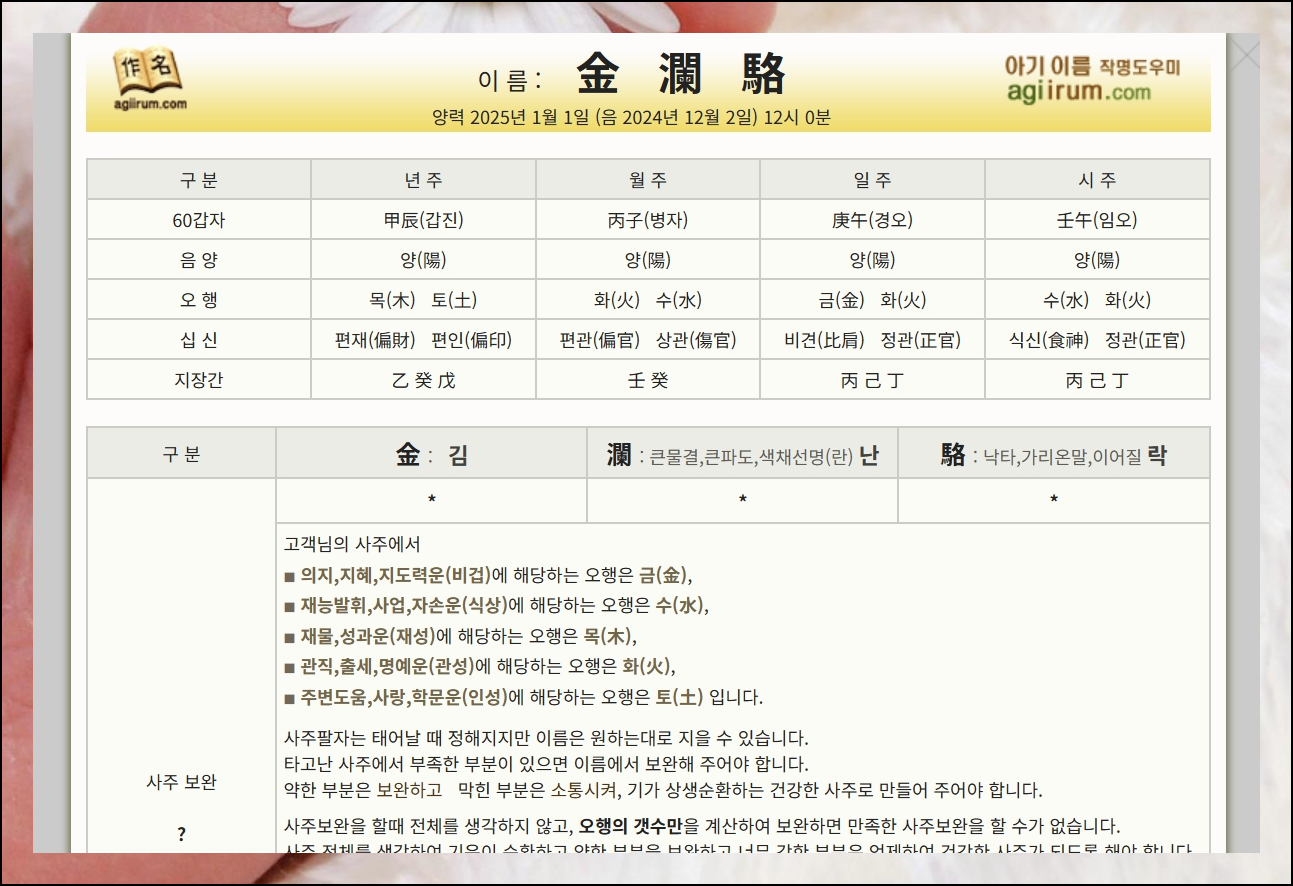Click the cell 편관(偏官) 상관(傷官)
This screenshot has width=1293, height=886.
(x=648, y=340)
